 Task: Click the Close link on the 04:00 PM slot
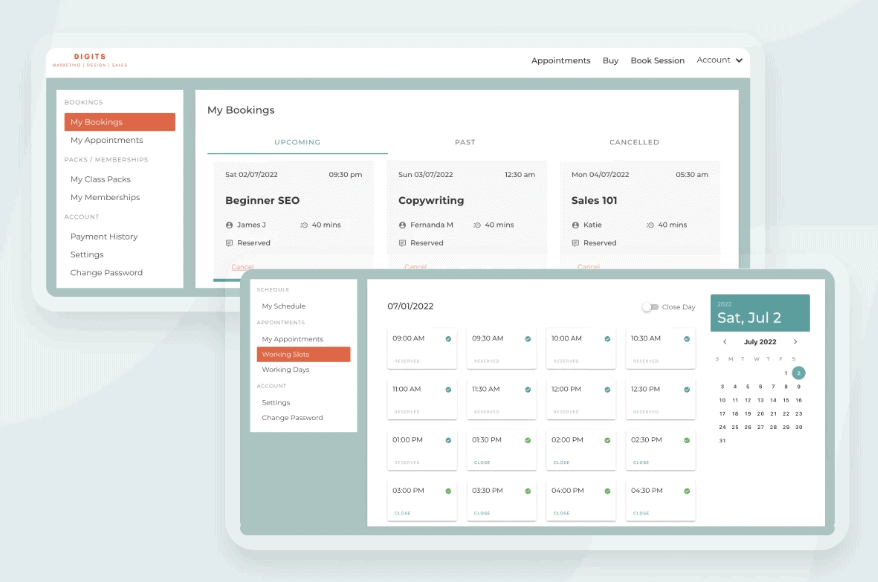[x=561, y=513]
